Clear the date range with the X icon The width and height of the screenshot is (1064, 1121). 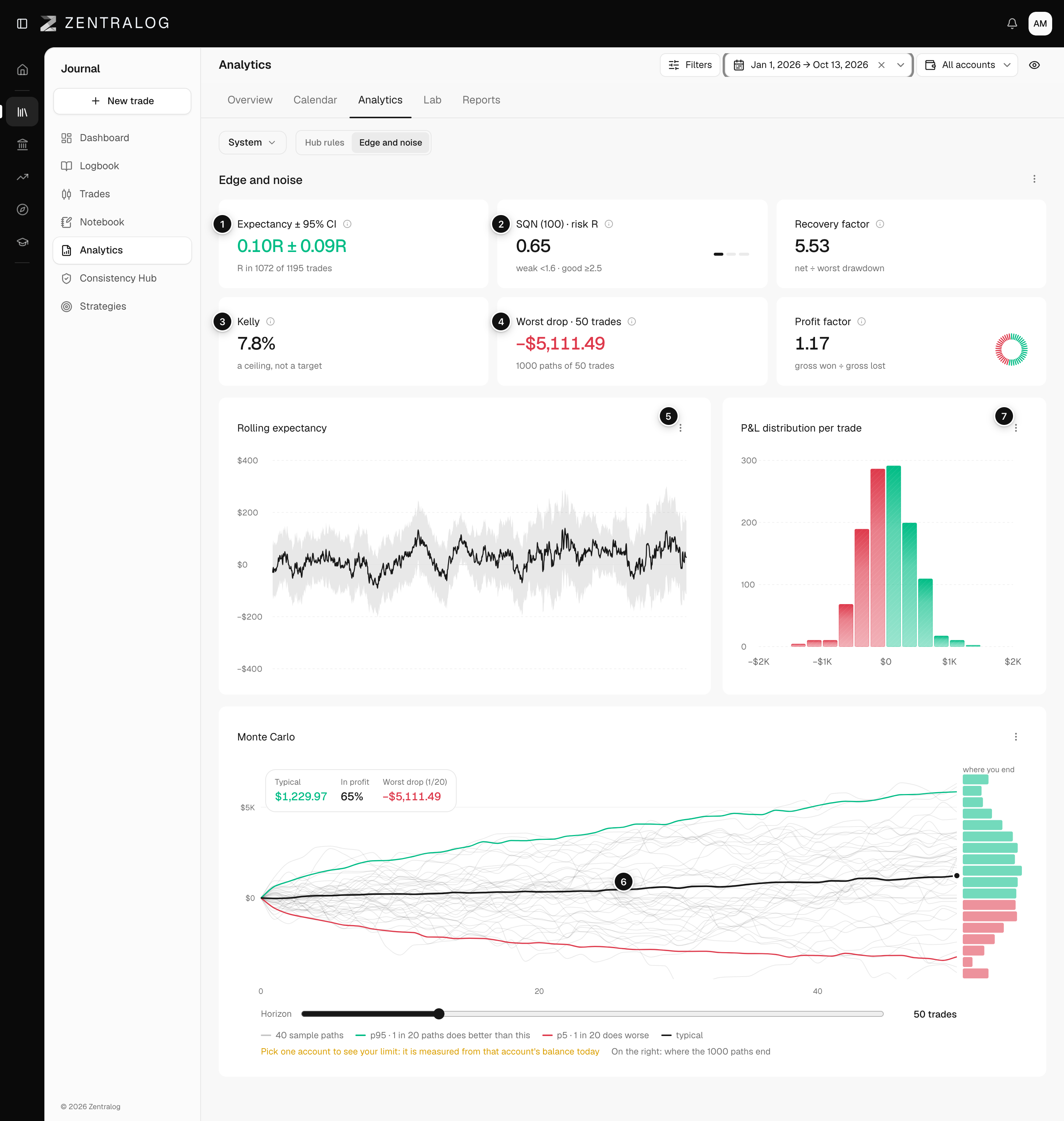click(x=881, y=65)
